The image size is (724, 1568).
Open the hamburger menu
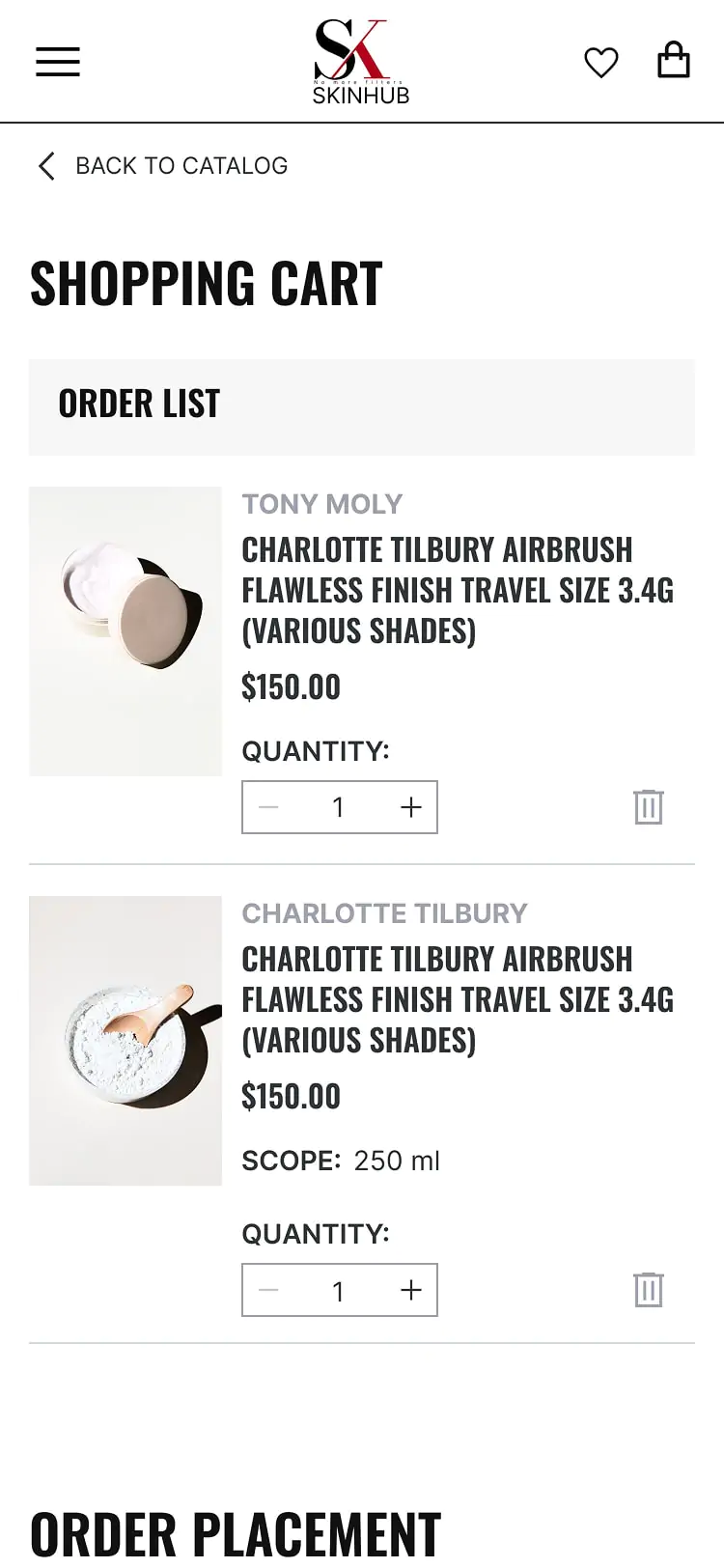[58, 62]
